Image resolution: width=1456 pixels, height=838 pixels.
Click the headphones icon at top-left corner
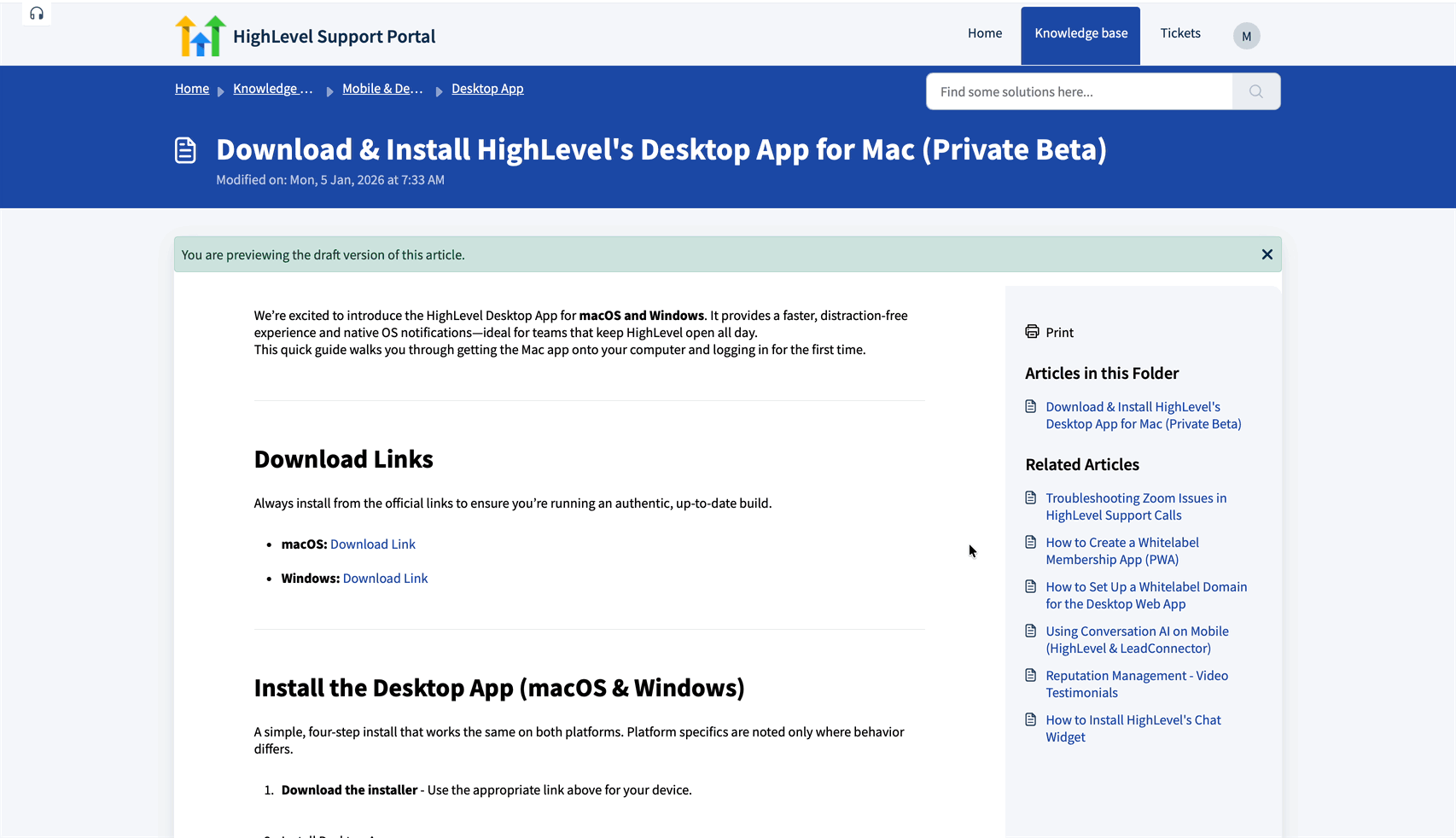[x=37, y=14]
